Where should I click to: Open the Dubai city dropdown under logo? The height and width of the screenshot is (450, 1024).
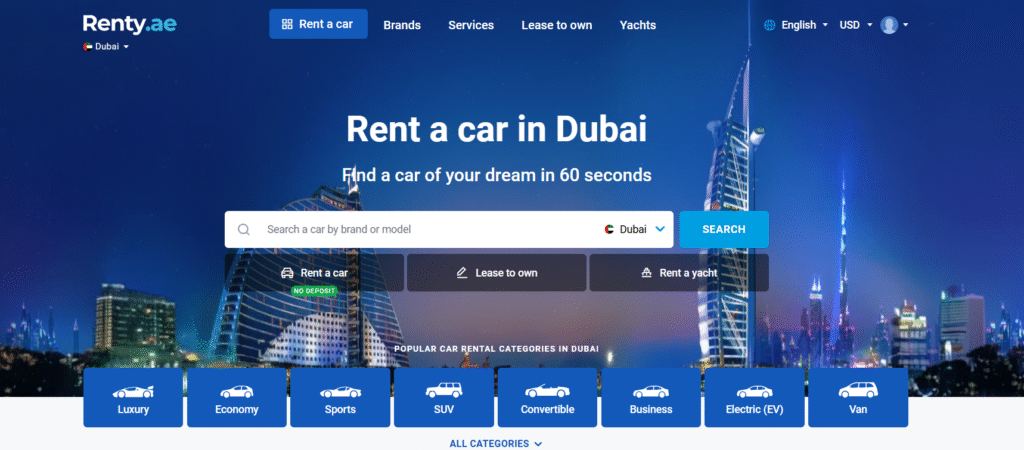click(106, 47)
